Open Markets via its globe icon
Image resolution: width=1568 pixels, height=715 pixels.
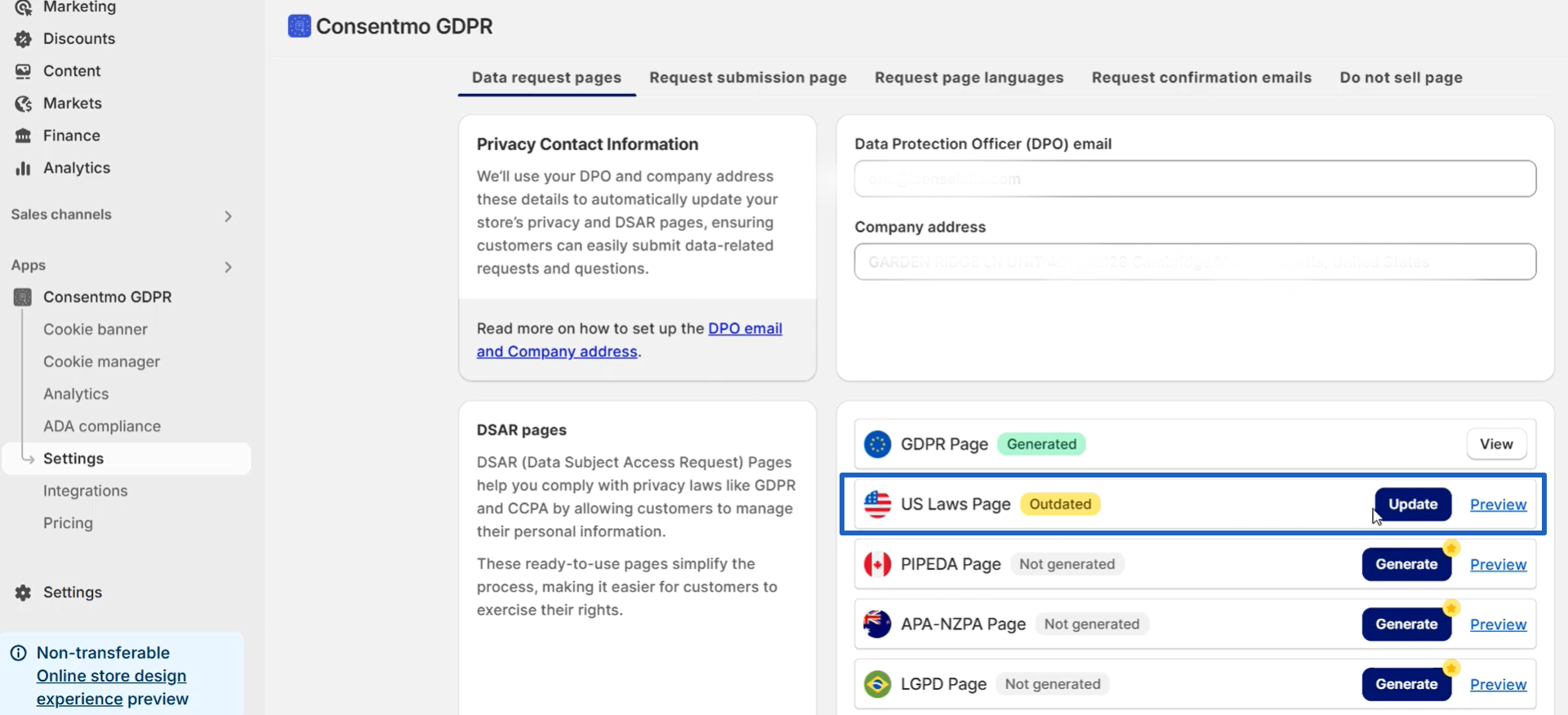(23, 104)
